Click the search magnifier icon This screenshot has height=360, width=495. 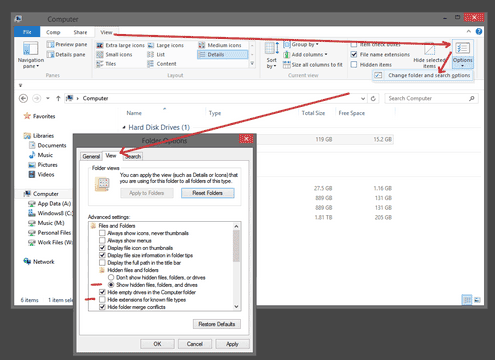point(472,98)
